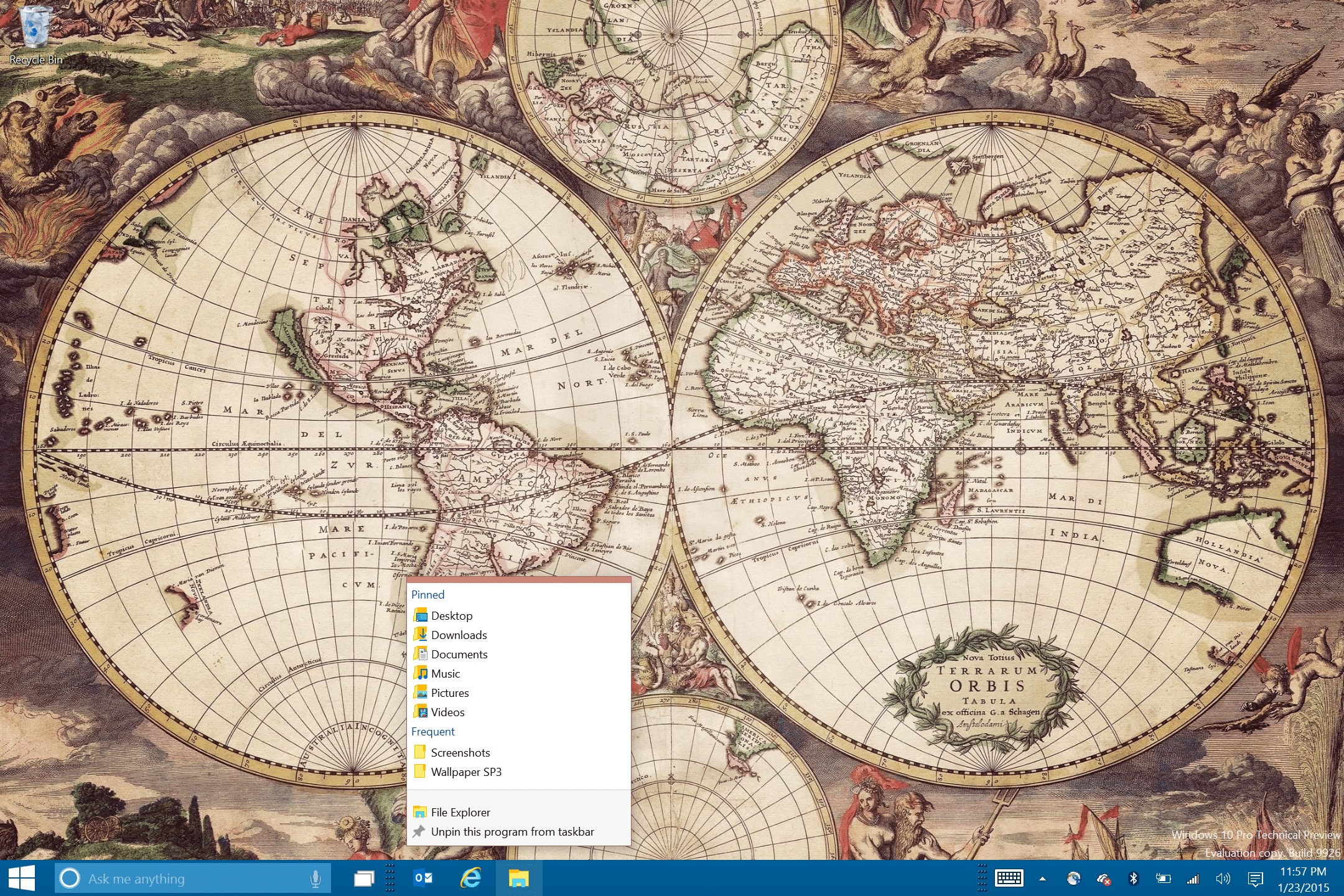This screenshot has height=896, width=1344.
Task: Click the Screenshots folder icon
Action: point(421,752)
